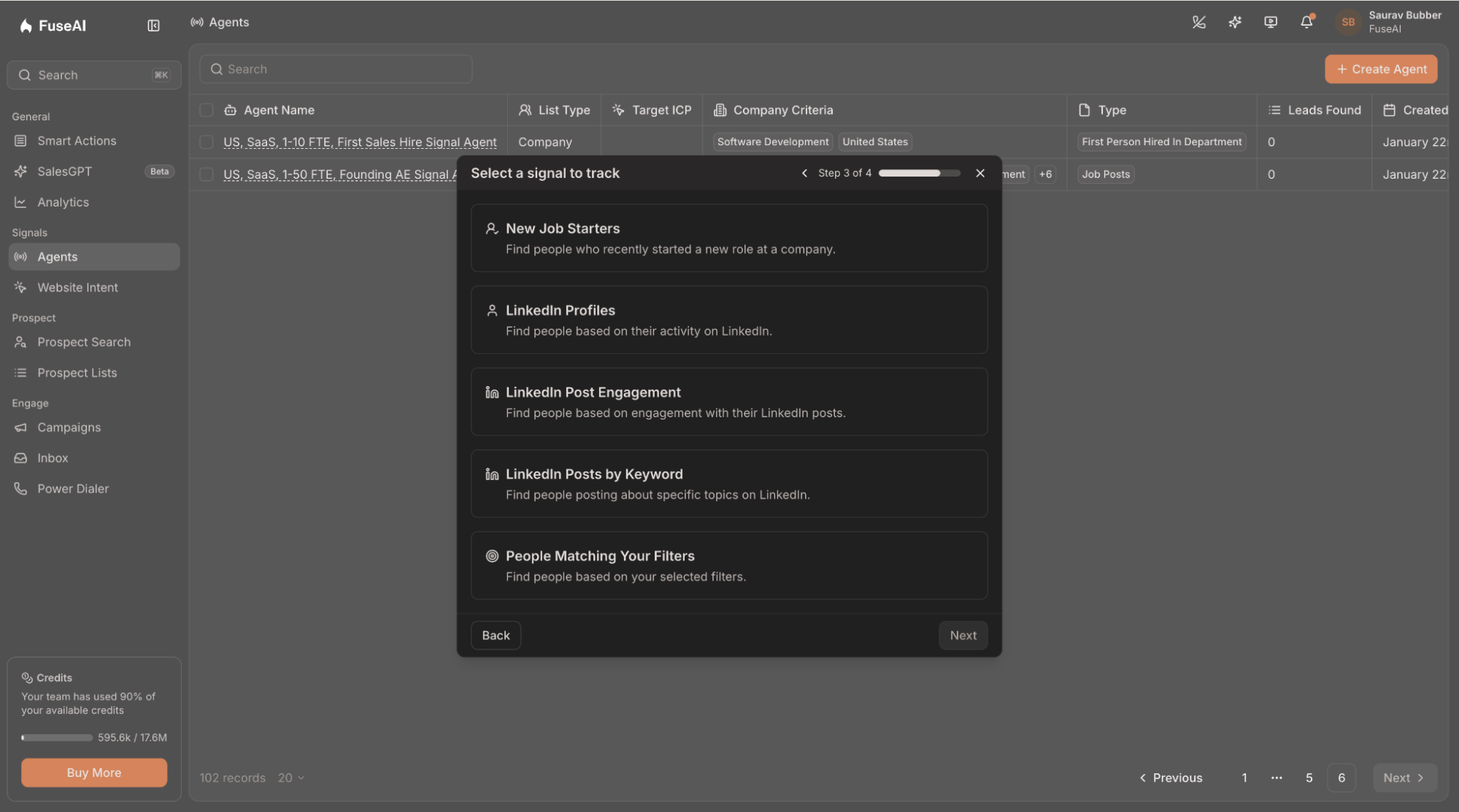Select LinkedIn Post Engagement signal
1459x812 pixels.
coord(729,402)
